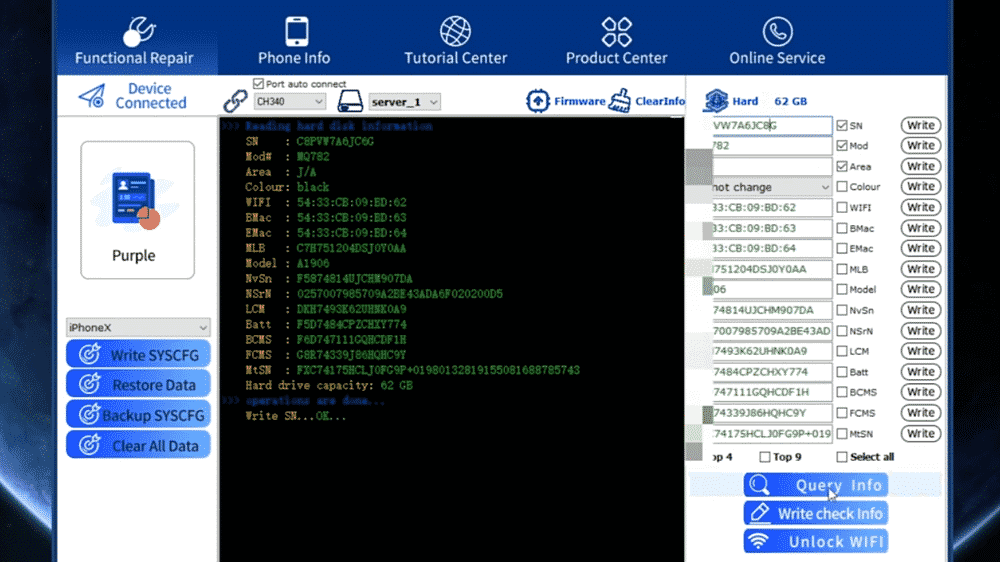This screenshot has height=562, width=1000.
Task: Open the Product Center tab
Action: pyautogui.click(x=616, y=41)
